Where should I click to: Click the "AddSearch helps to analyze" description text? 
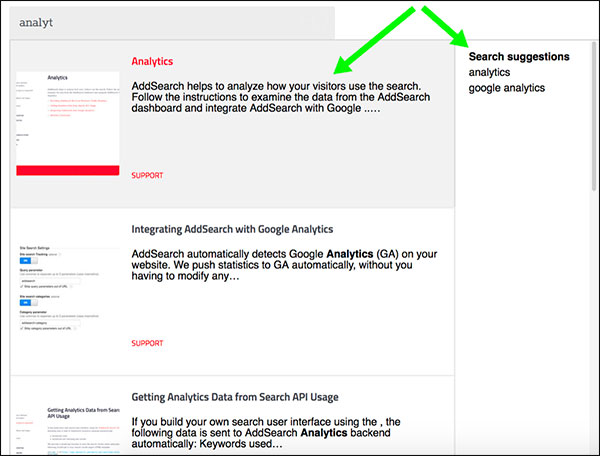click(280, 97)
